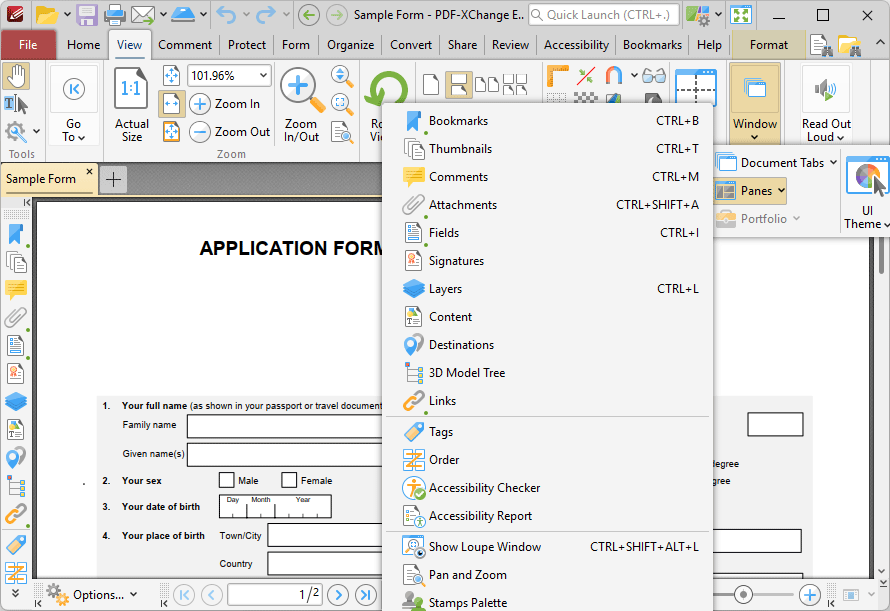The width and height of the screenshot is (890, 611).
Task: Click the Undo arrow icon
Action: [x=226, y=15]
